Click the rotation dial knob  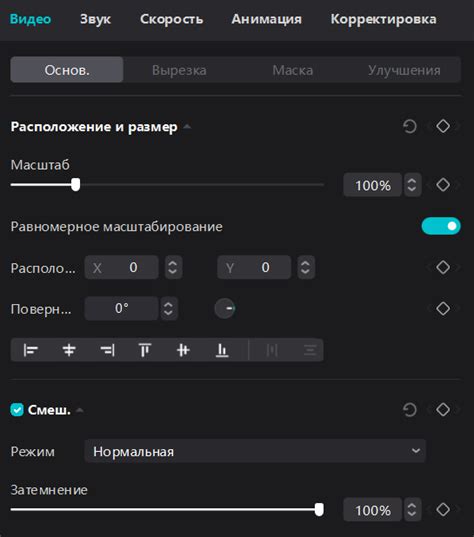coord(225,308)
